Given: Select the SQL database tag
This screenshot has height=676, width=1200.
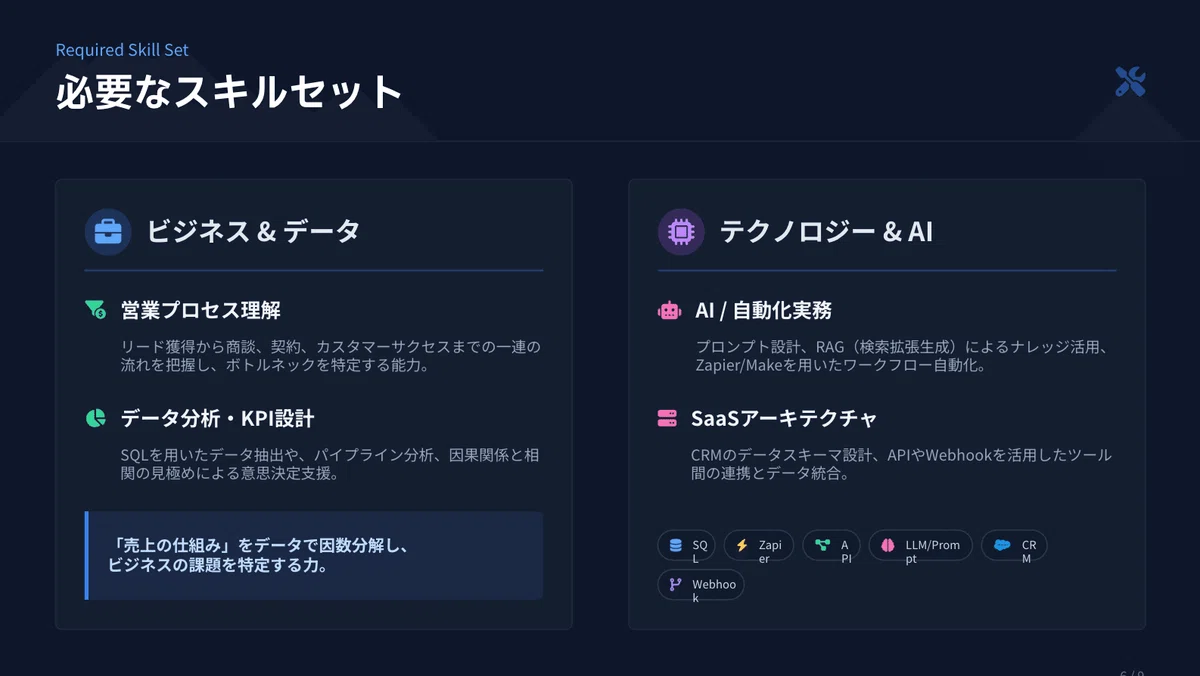Looking at the screenshot, I should point(687,545).
